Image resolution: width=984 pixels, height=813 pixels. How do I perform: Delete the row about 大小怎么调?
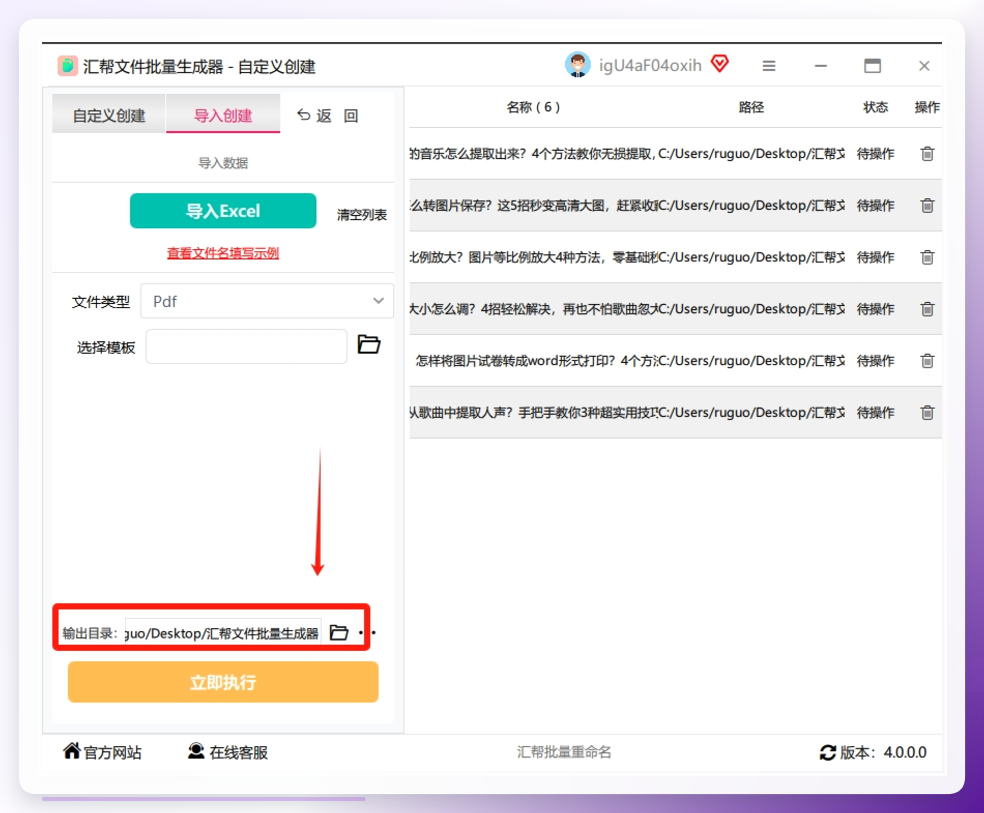[927, 309]
